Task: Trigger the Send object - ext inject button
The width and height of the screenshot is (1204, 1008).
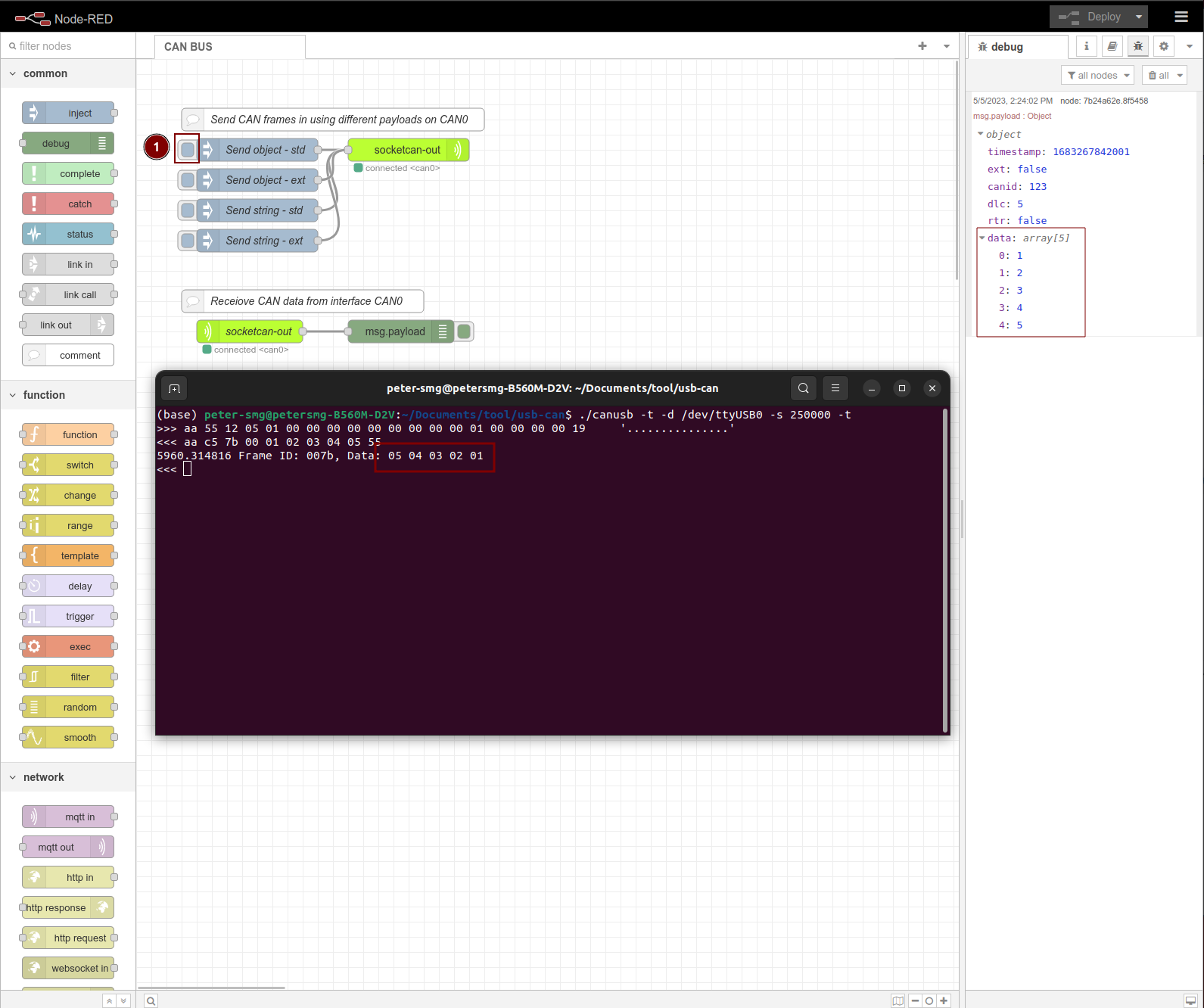Action: [188, 180]
